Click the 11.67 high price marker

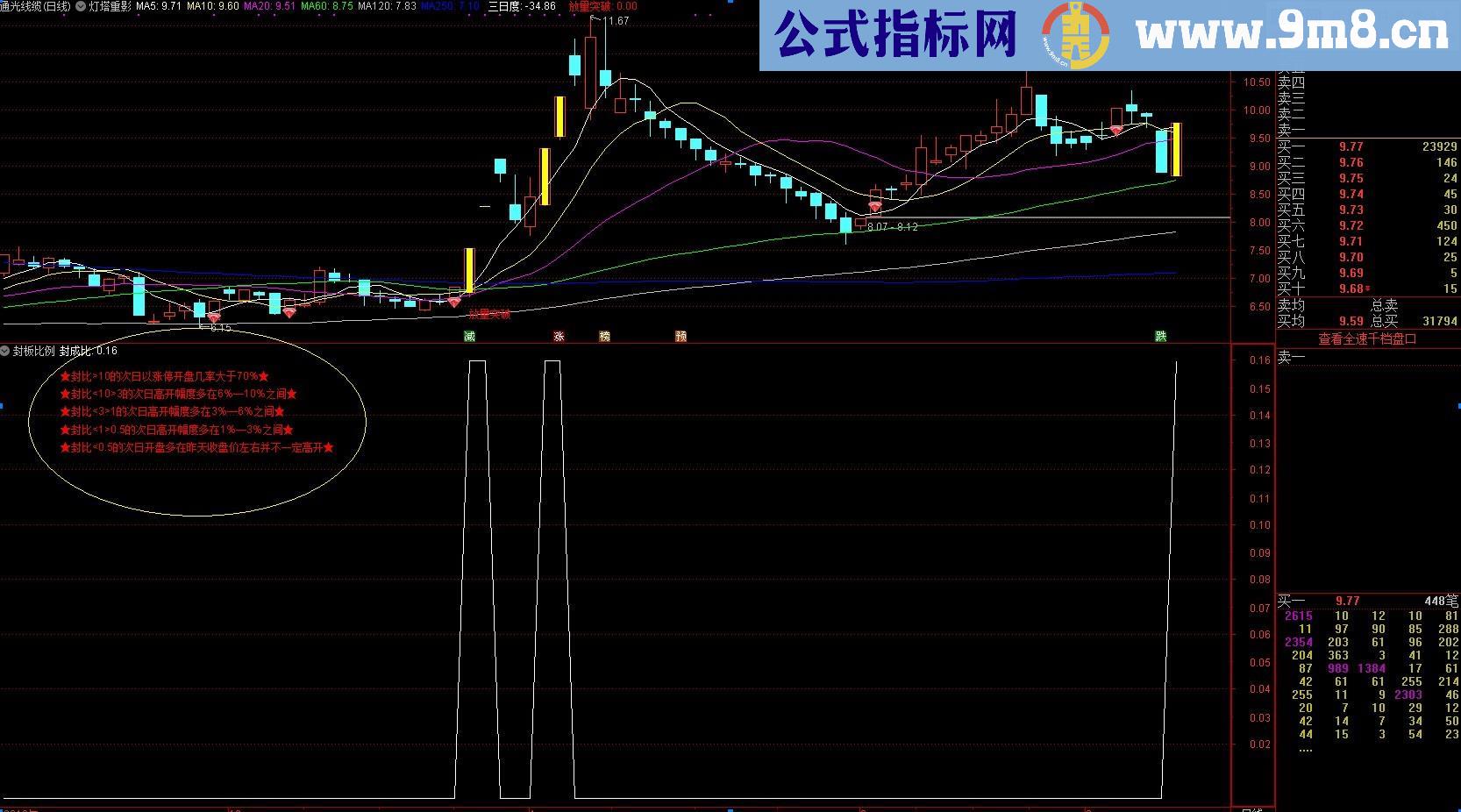(x=616, y=20)
